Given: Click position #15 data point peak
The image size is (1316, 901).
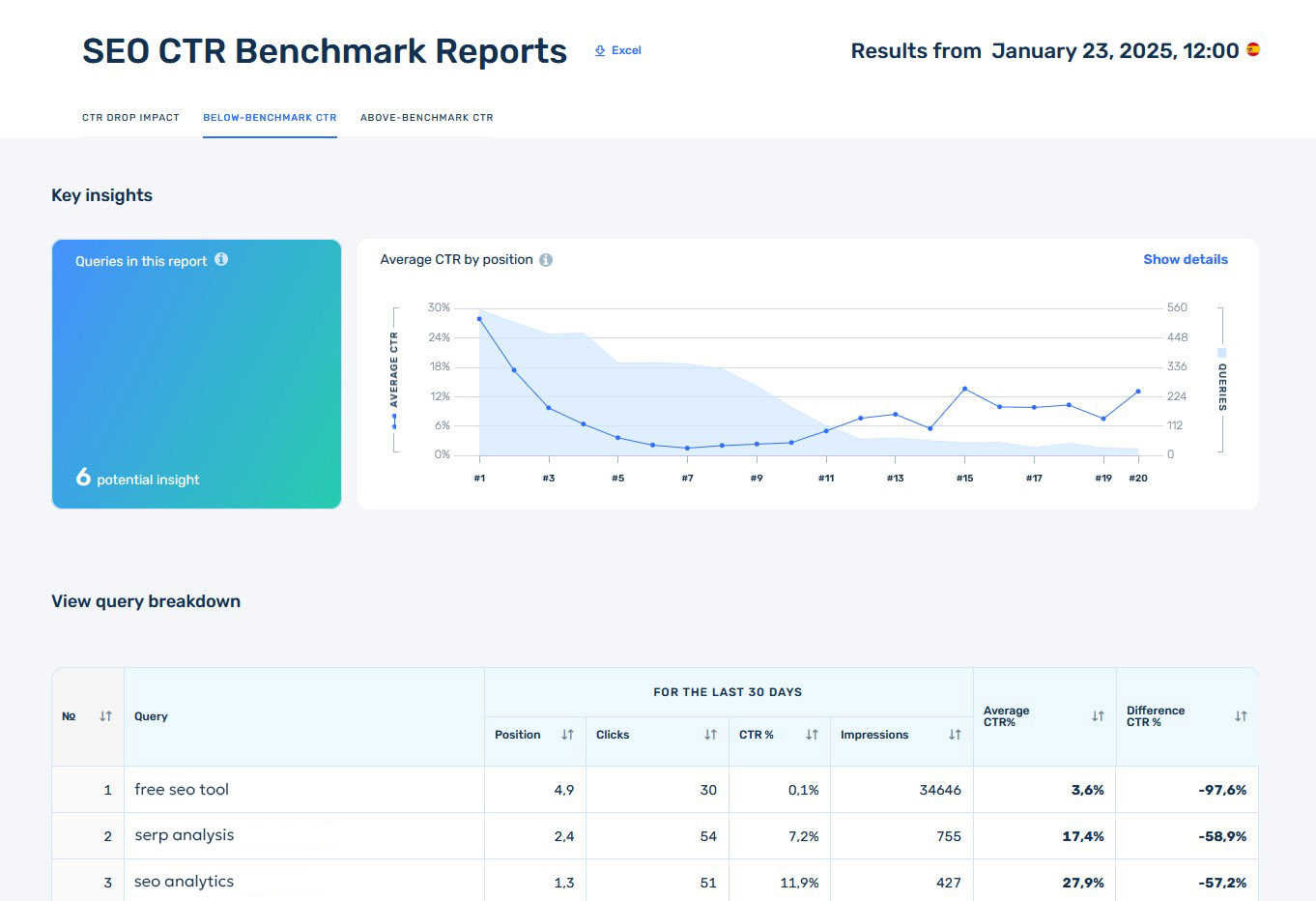Looking at the screenshot, I should pyautogui.click(x=965, y=389).
